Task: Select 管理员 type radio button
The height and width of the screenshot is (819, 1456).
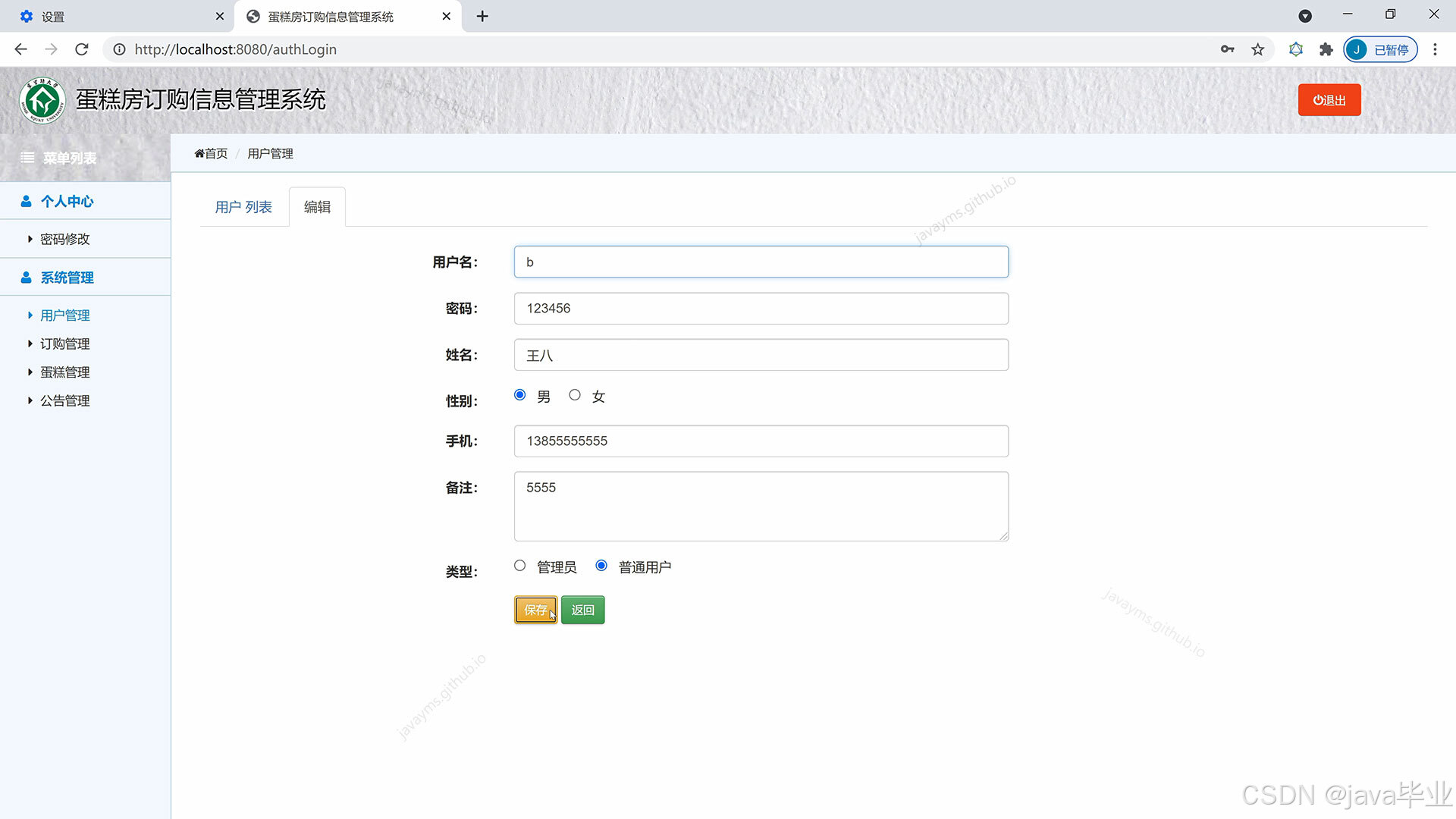Action: click(519, 566)
